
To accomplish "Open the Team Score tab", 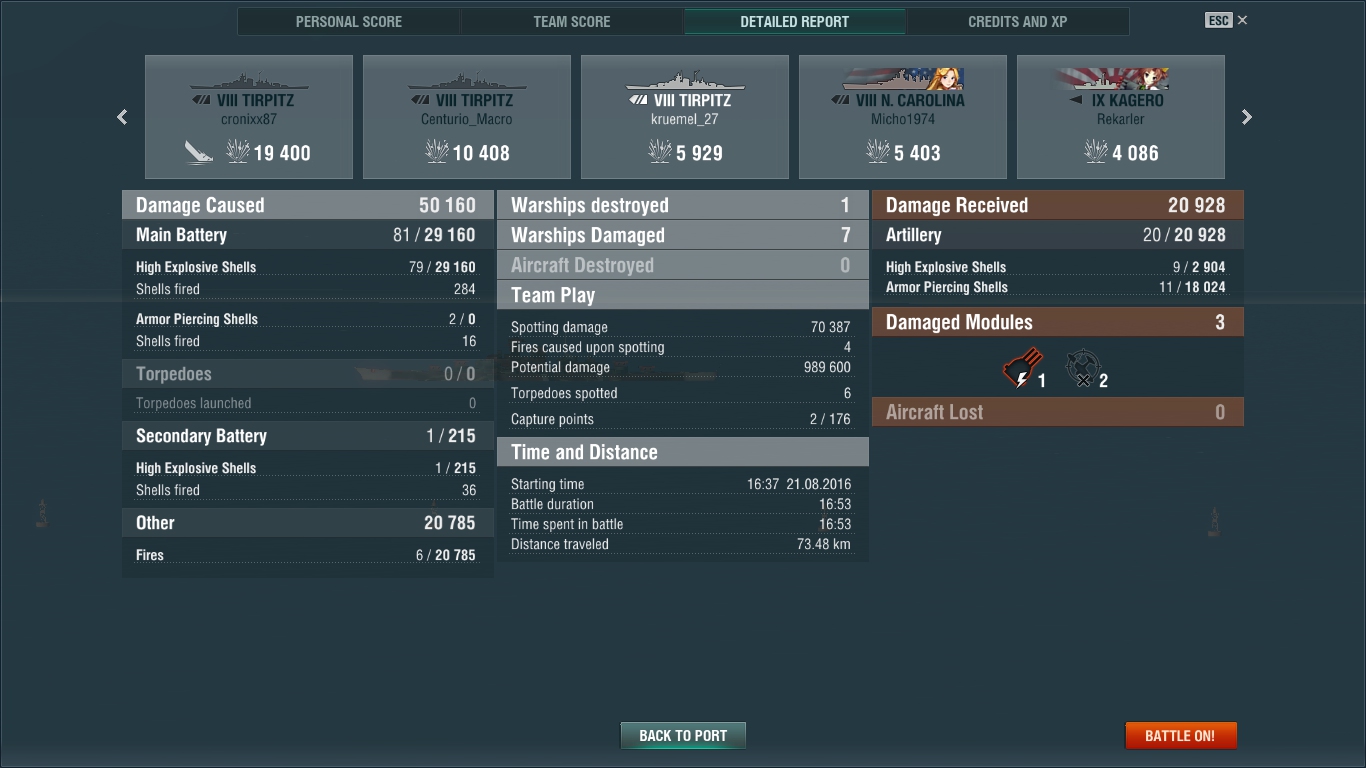I will click(571, 21).
